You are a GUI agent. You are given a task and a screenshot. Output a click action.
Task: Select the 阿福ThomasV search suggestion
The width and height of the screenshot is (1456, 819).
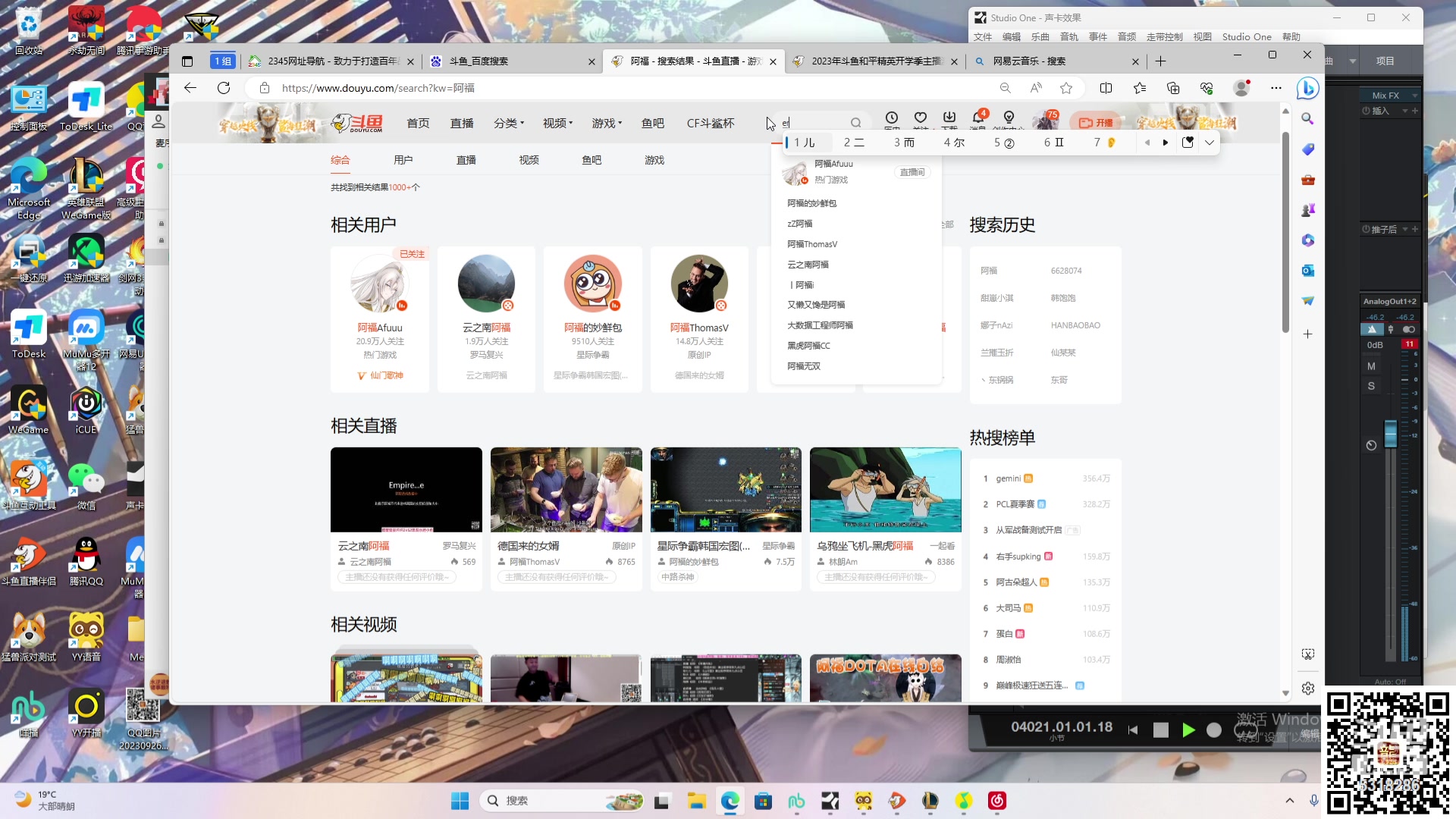pos(812,244)
